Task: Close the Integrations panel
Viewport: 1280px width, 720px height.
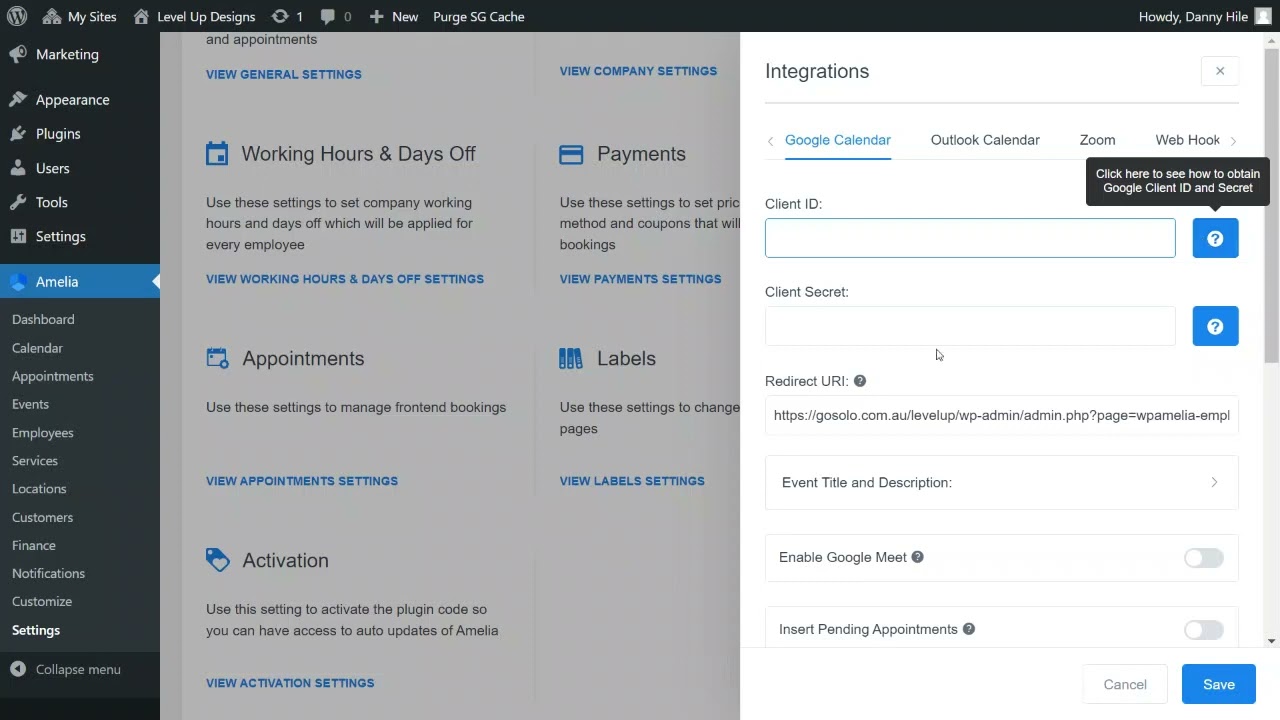Action: point(1220,71)
